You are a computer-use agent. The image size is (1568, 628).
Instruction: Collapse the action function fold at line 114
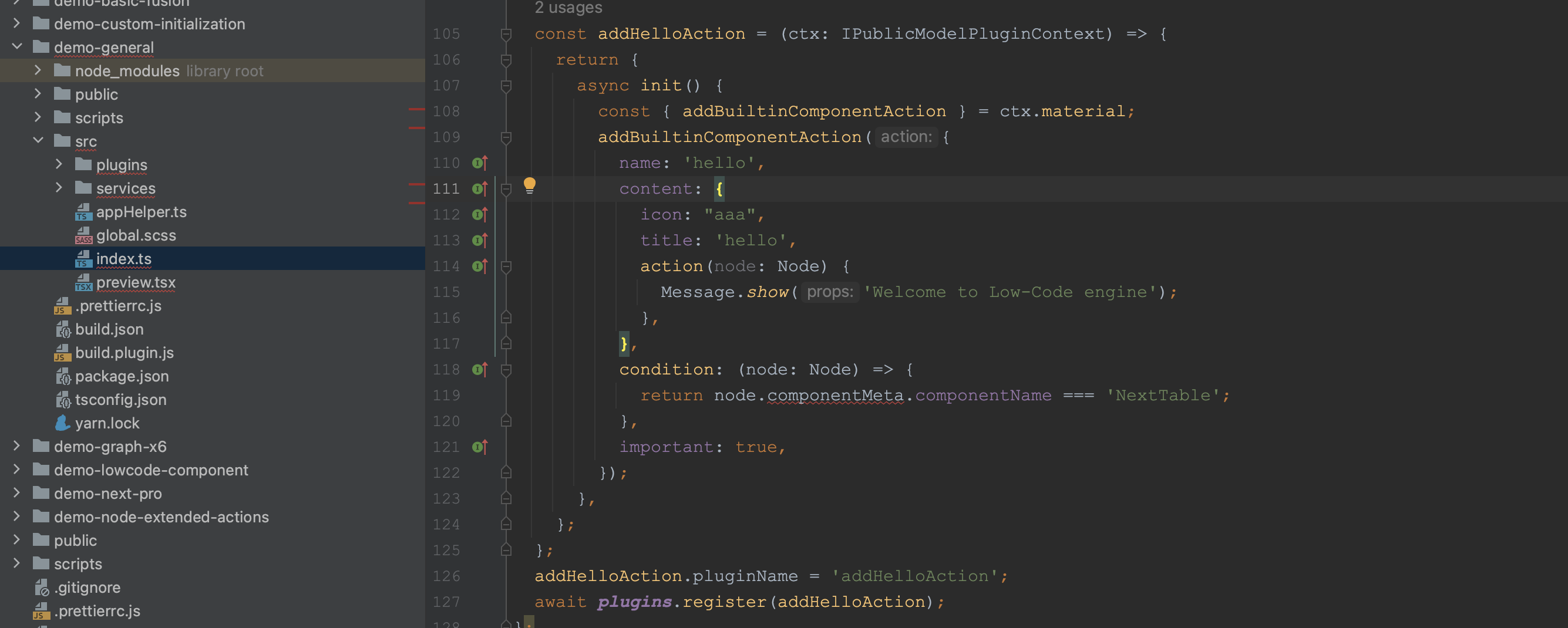(x=505, y=266)
